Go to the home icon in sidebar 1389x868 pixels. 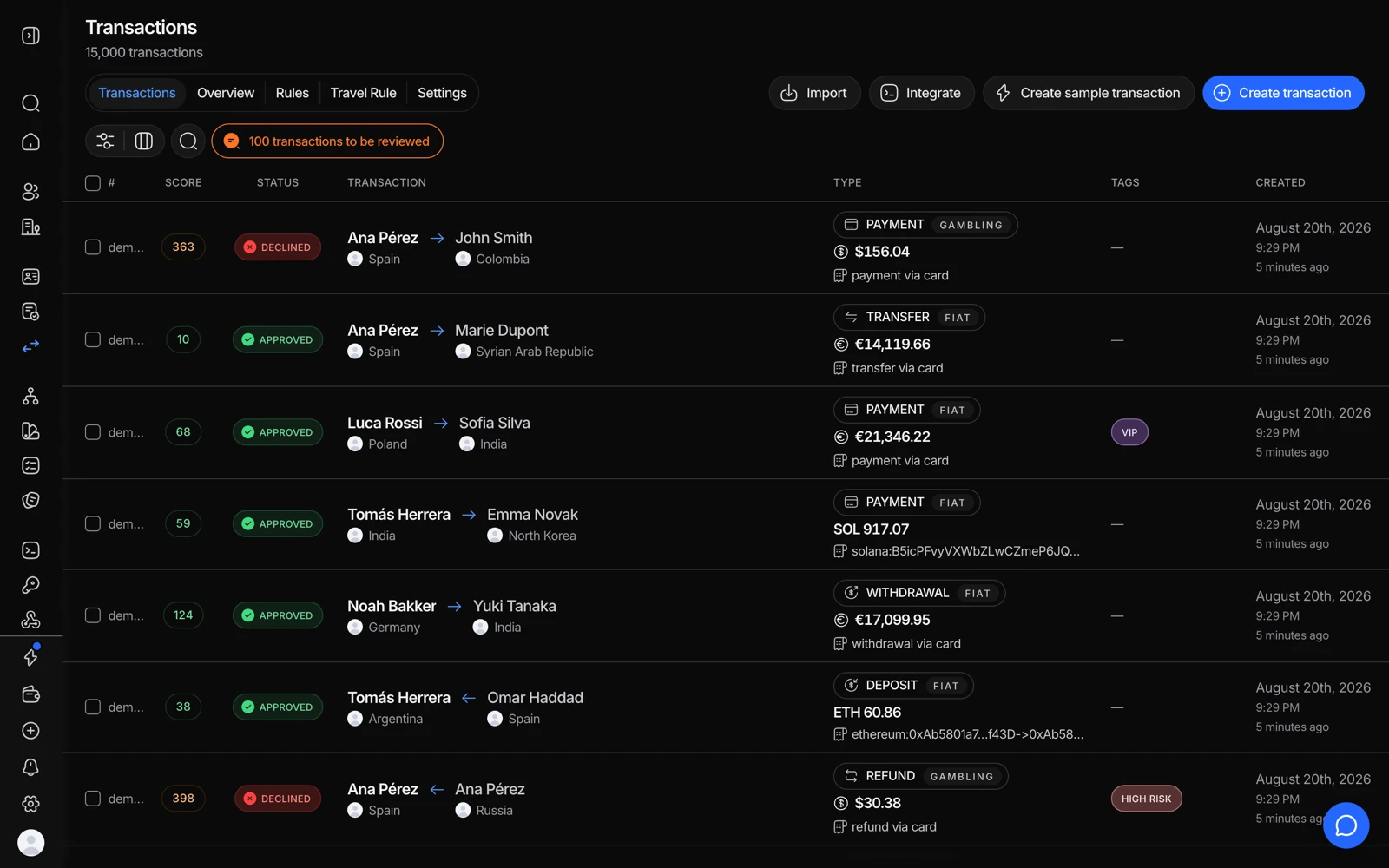coord(30,141)
